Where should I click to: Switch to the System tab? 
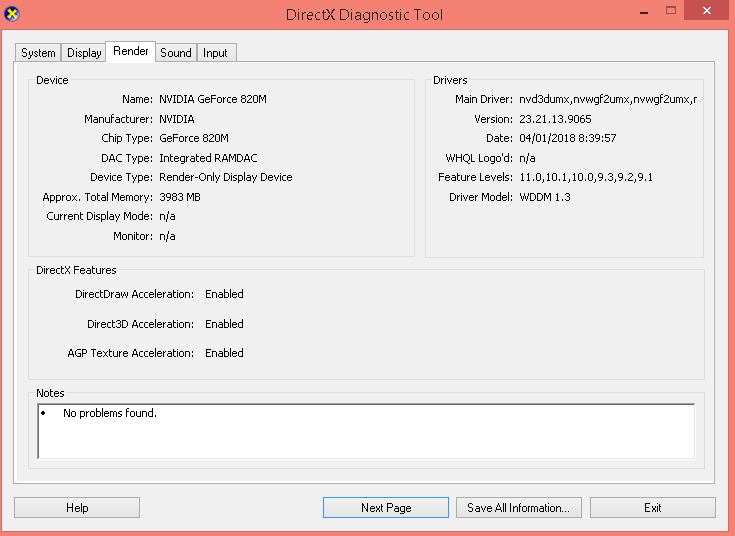38,53
